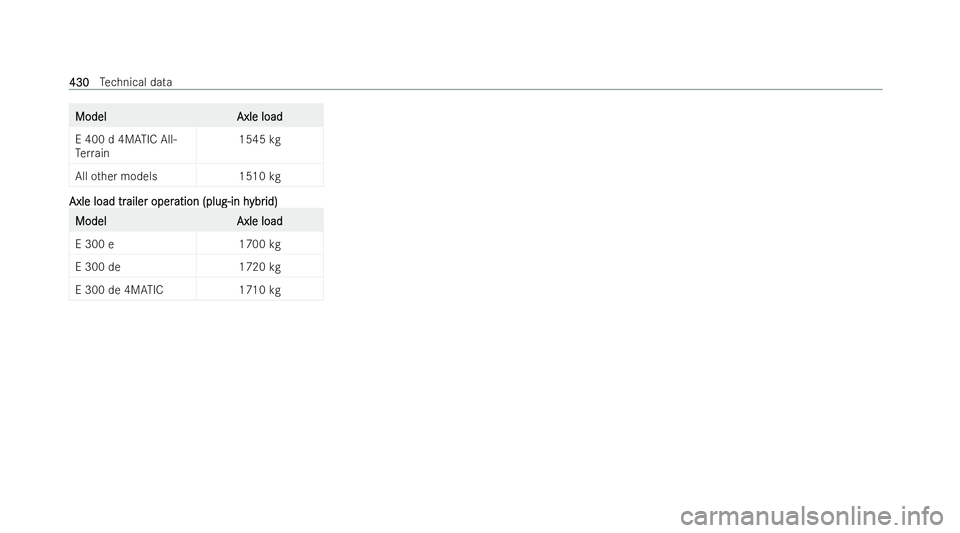Select the E 300 de row label
The width and height of the screenshot is (960, 533).
point(98,267)
